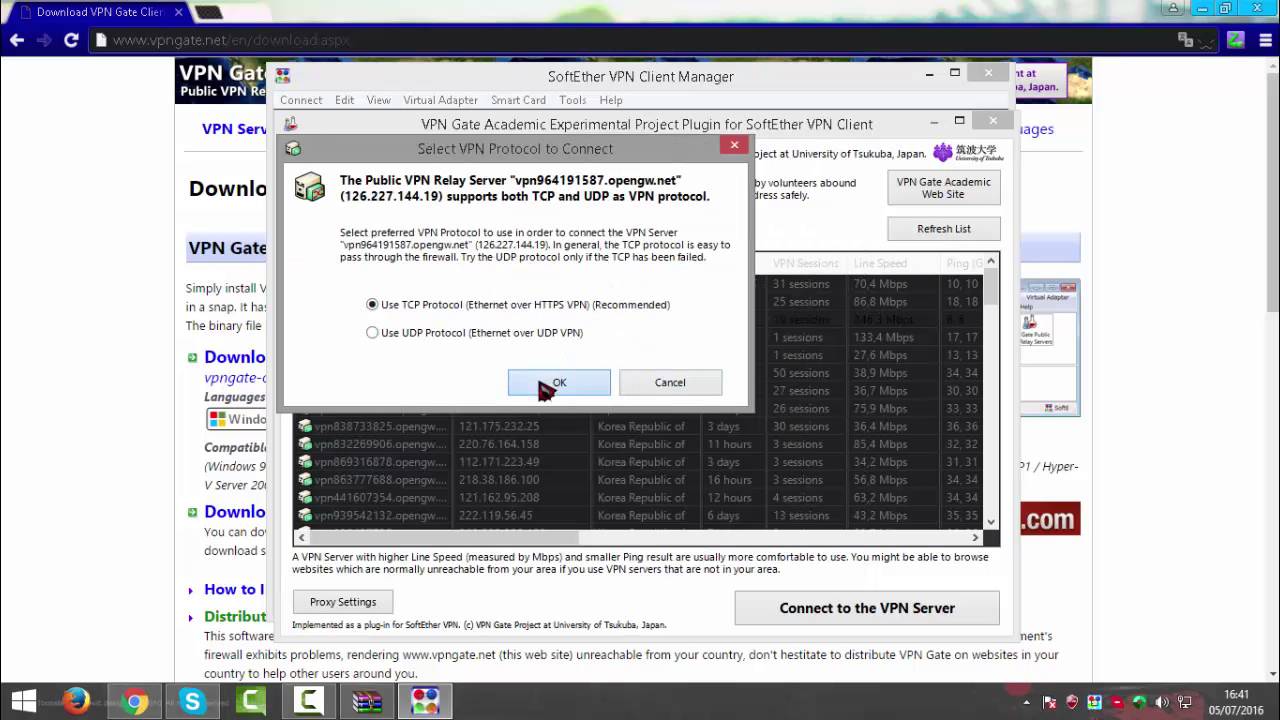Click IP address 121.175.232.25 cell
This screenshot has width=1280, height=720.
click(x=499, y=426)
